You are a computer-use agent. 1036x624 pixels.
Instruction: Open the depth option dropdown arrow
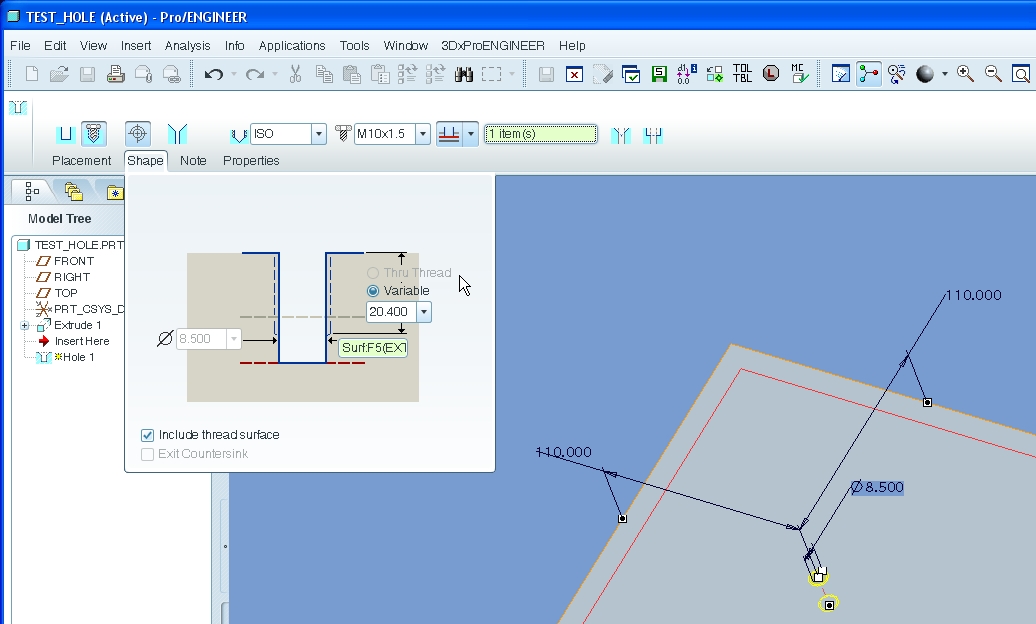(x=470, y=134)
